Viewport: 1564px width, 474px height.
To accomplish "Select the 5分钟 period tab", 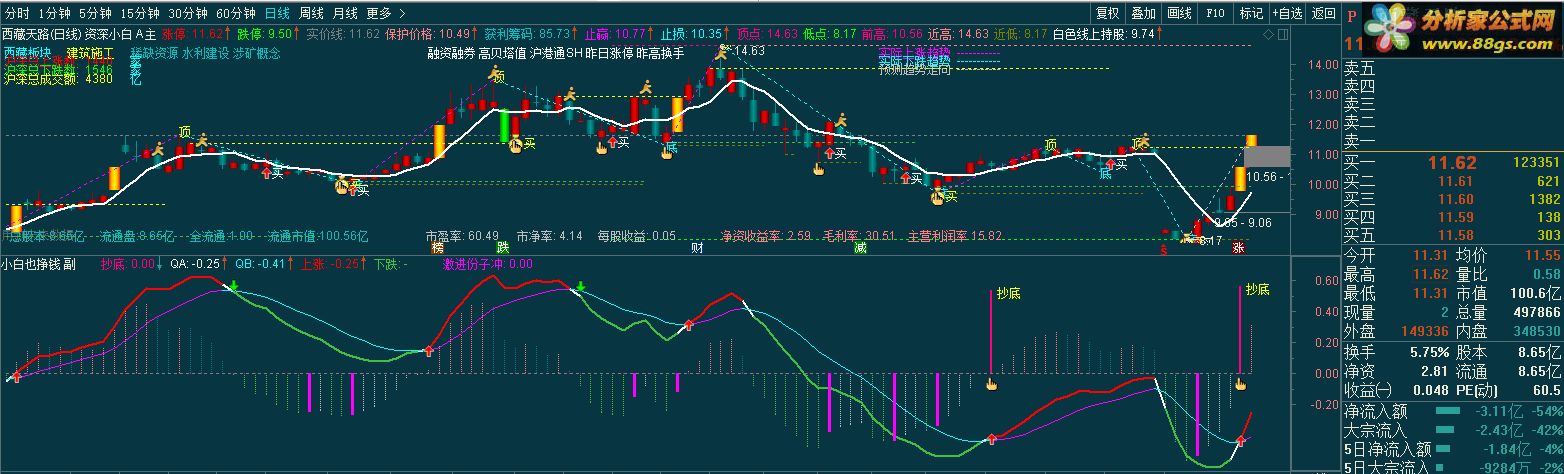I will point(95,14).
